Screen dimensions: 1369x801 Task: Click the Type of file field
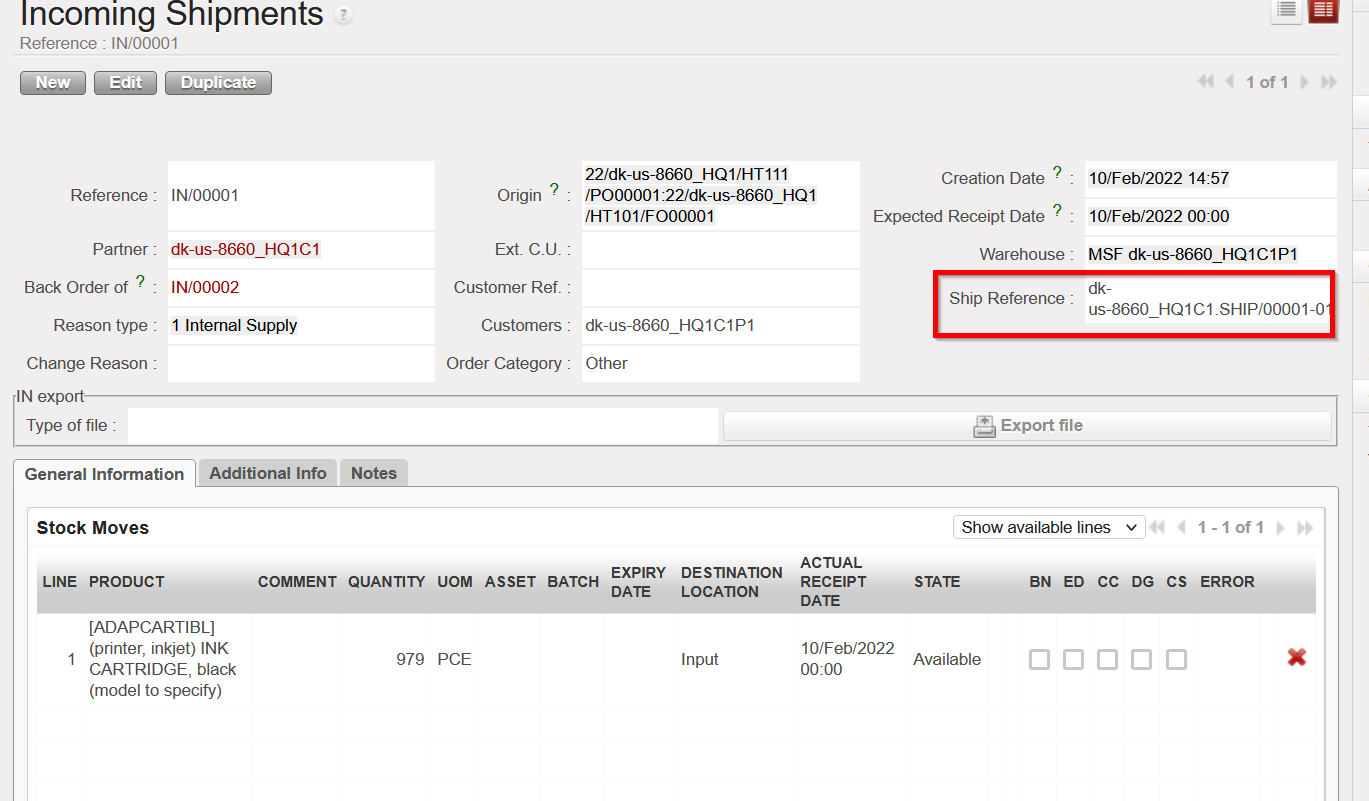point(422,425)
